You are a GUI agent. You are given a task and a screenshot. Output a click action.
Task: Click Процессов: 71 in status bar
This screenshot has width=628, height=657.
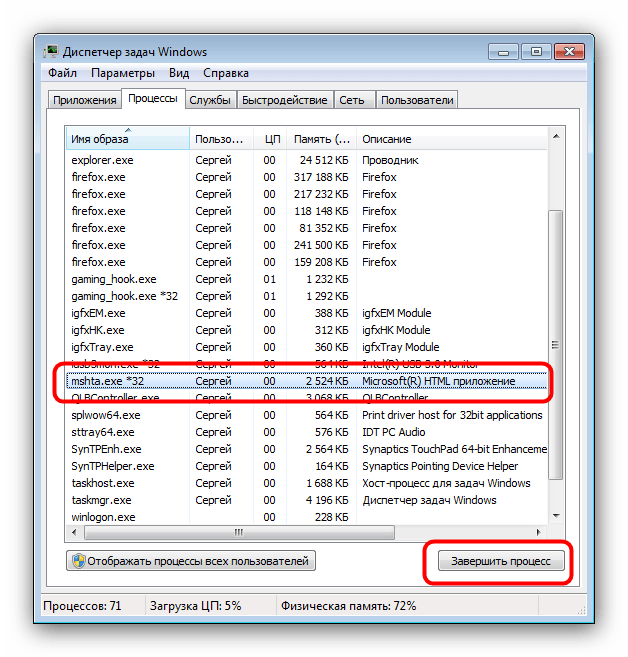point(82,606)
